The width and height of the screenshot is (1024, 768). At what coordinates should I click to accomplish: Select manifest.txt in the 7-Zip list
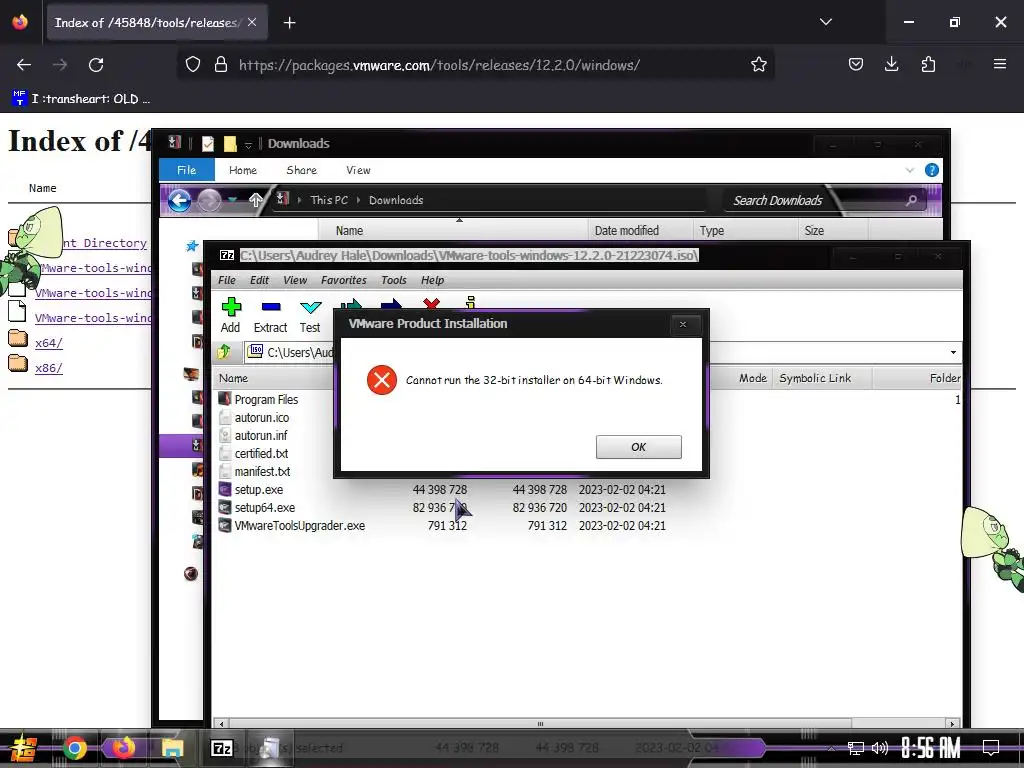262,472
